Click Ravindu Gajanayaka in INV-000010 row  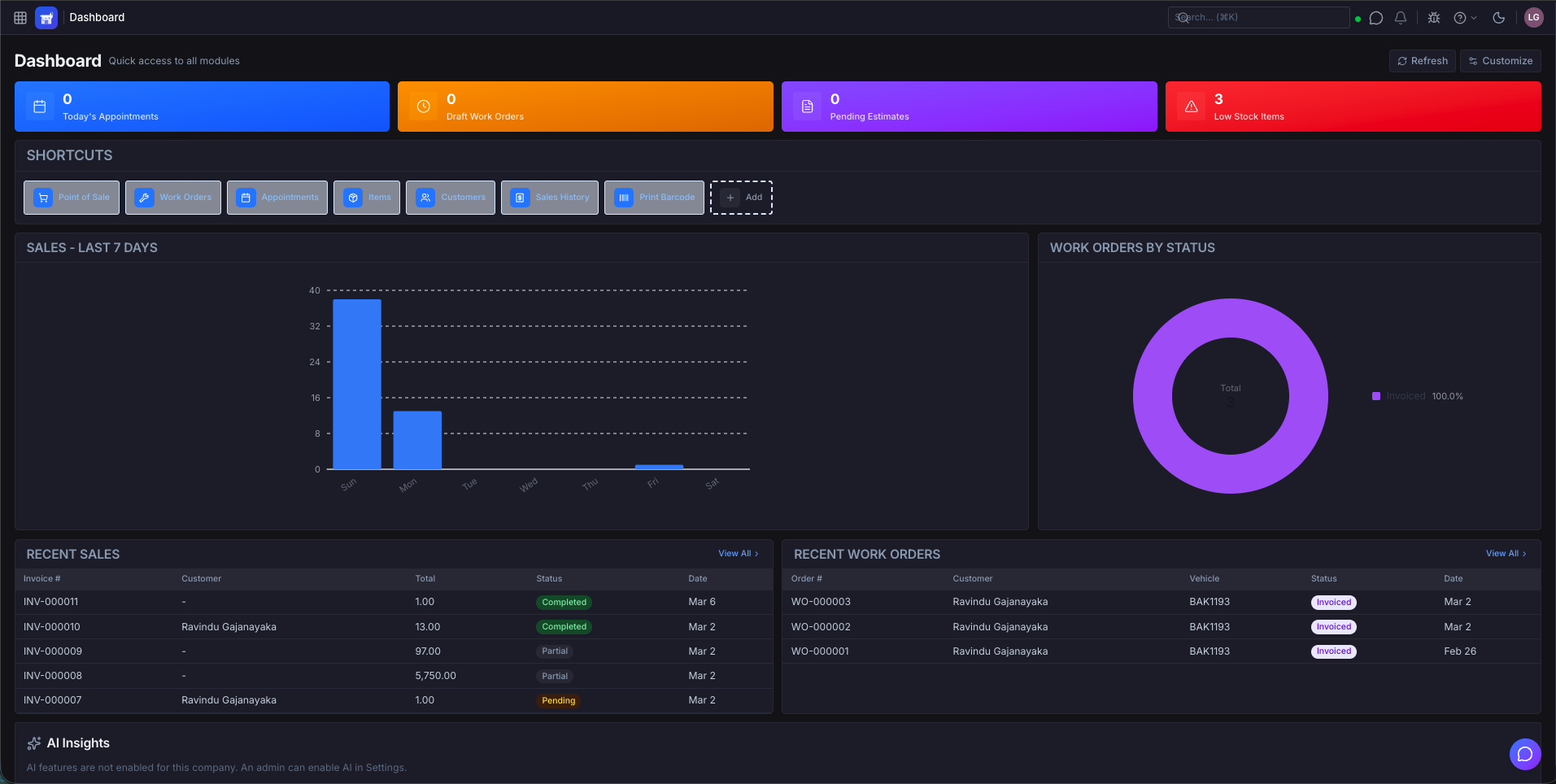click(x=229, y=627)
